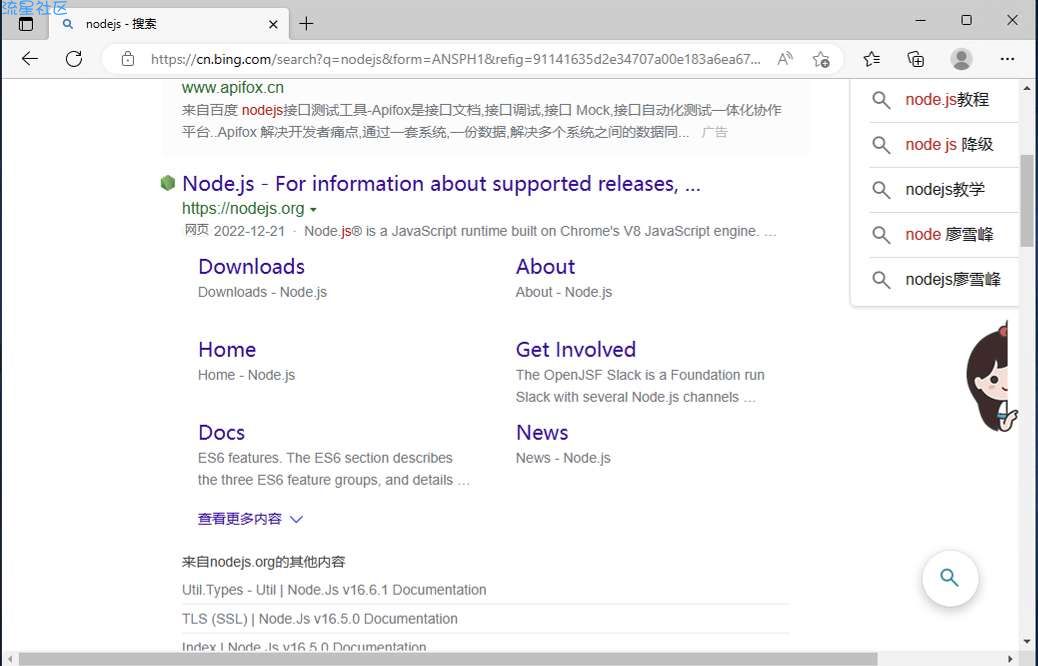The height and width of the screenshot is (666, 1038).
Task: Click the scroll up arrow
Action: 1027,88
